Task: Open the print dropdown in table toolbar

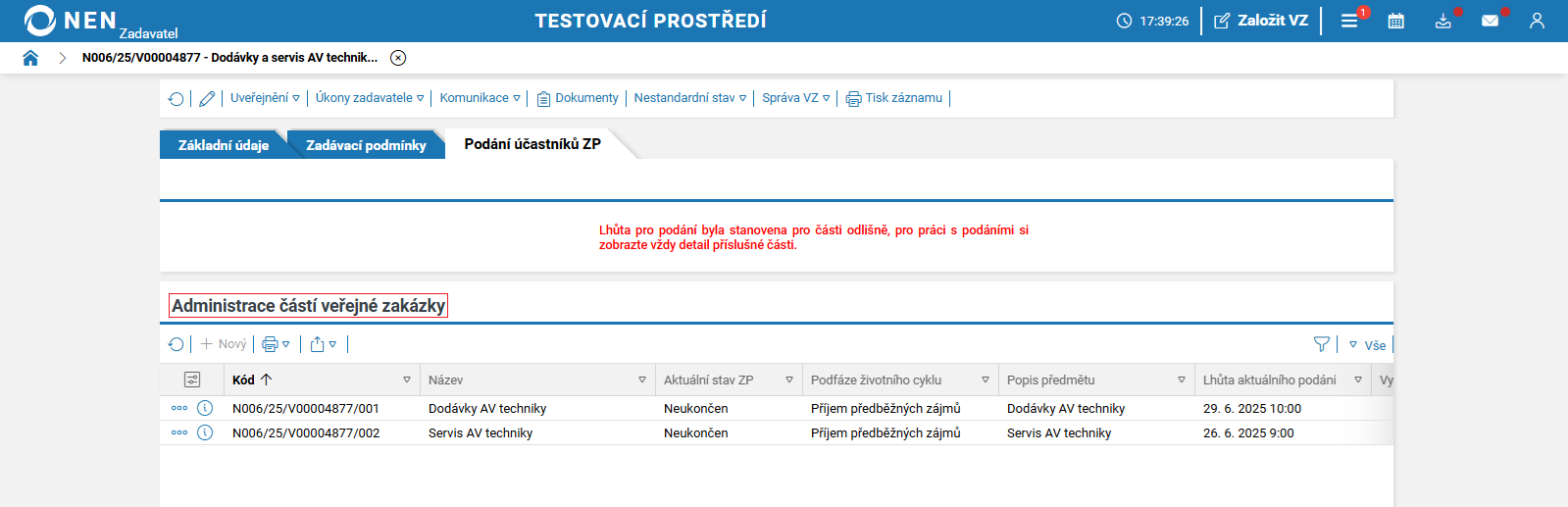Action: click(x=276, y=344)
